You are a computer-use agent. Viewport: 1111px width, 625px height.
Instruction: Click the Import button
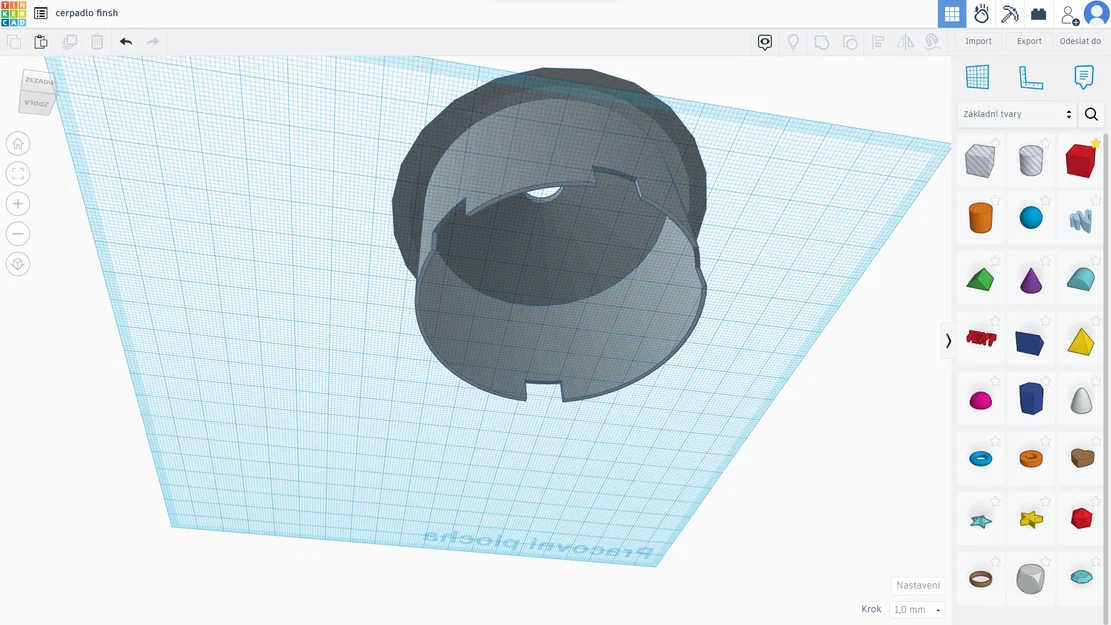[x=979, y=41]
